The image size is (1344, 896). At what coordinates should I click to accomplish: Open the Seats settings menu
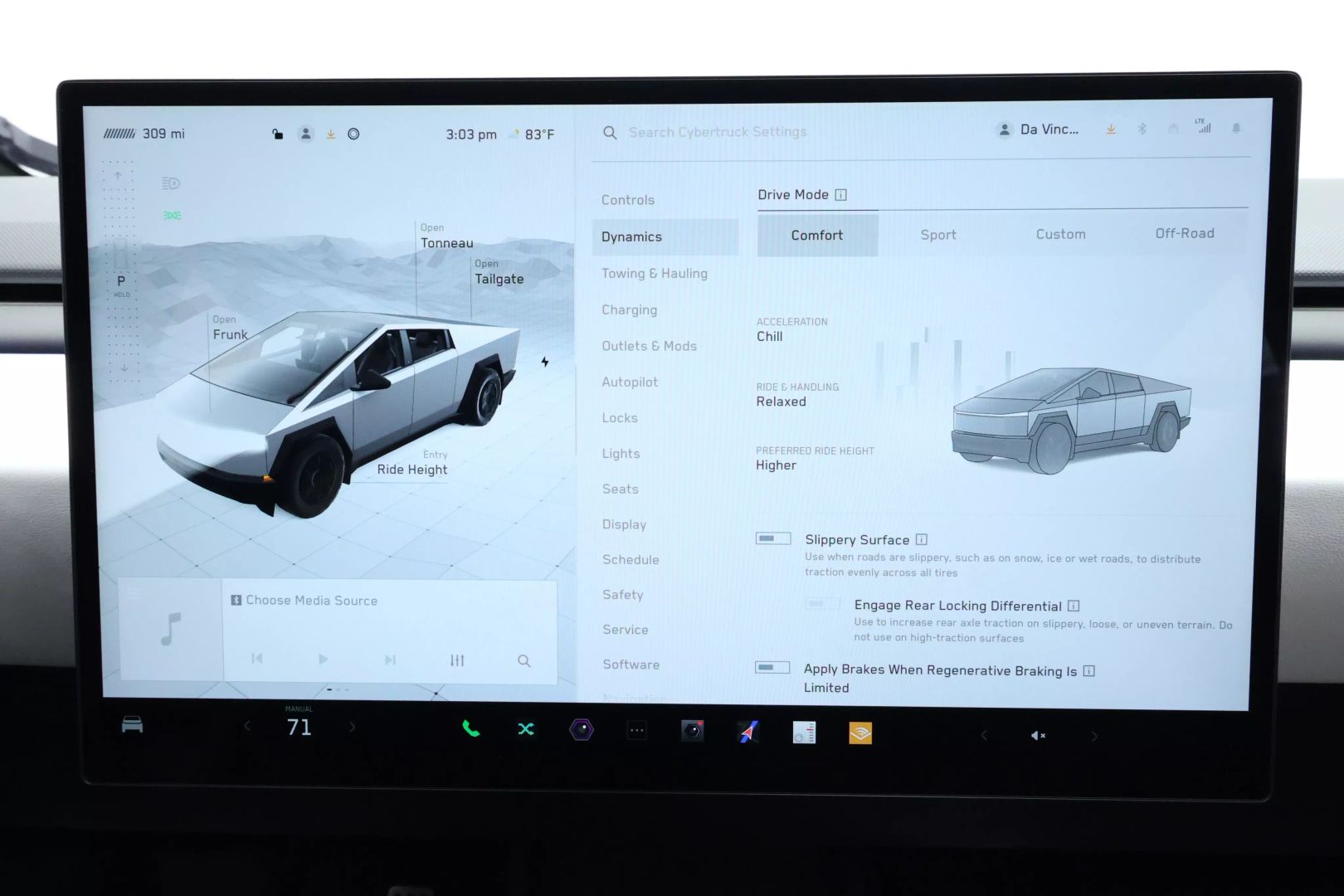pyautogui.click(x=621, y=489)
